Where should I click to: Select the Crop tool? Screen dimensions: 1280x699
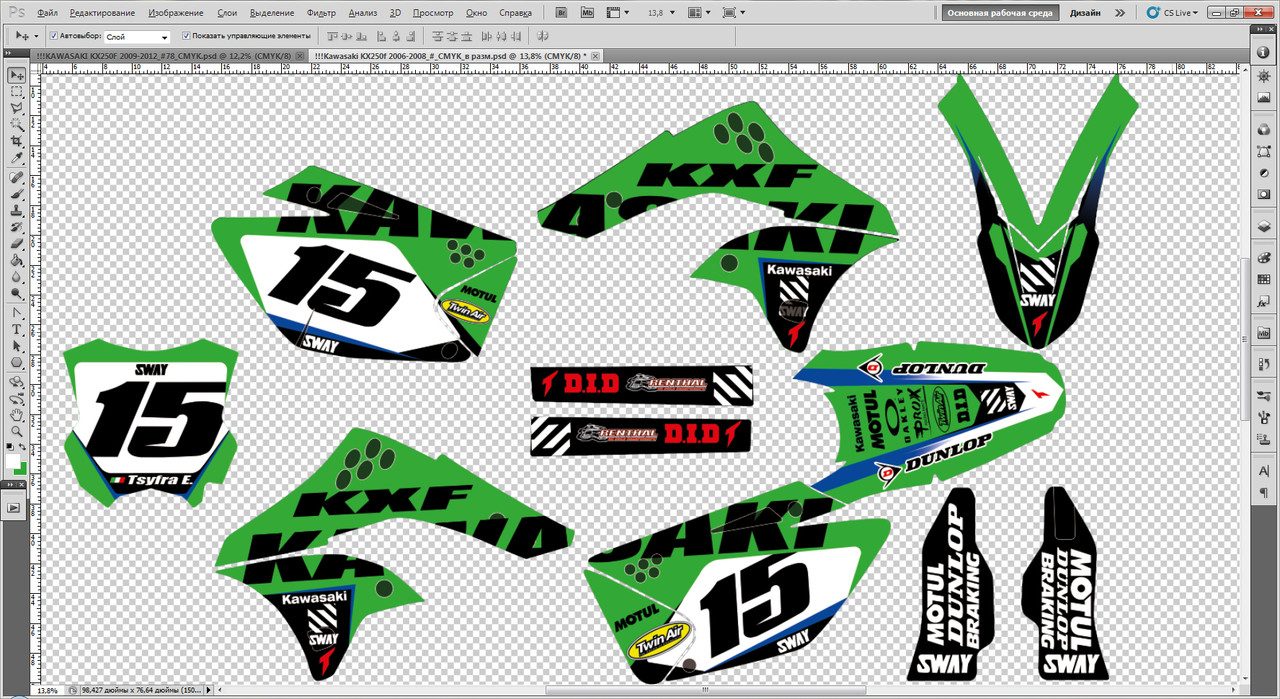17,140
